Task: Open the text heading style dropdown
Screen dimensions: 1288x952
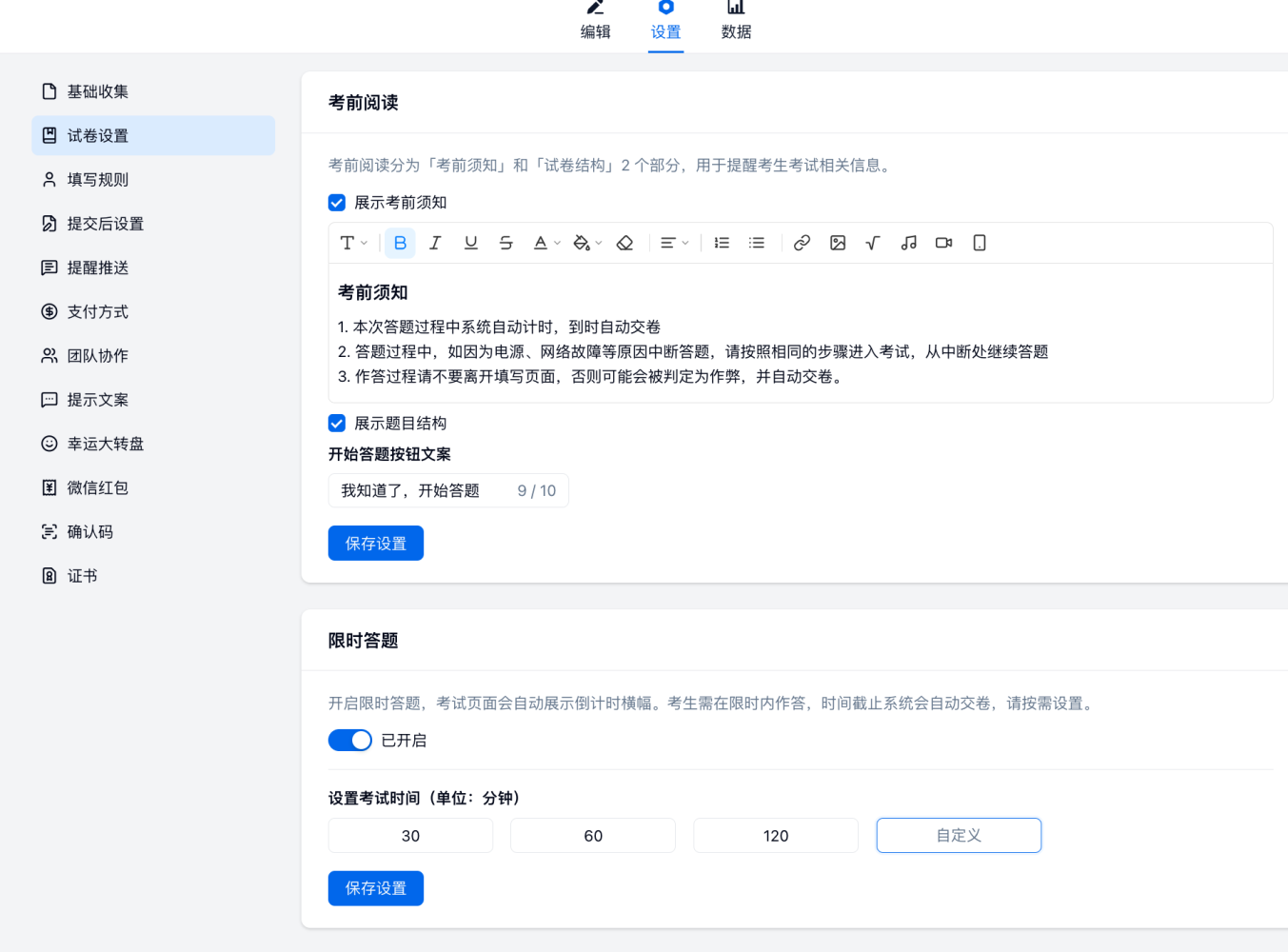Action: coord(353,243)
